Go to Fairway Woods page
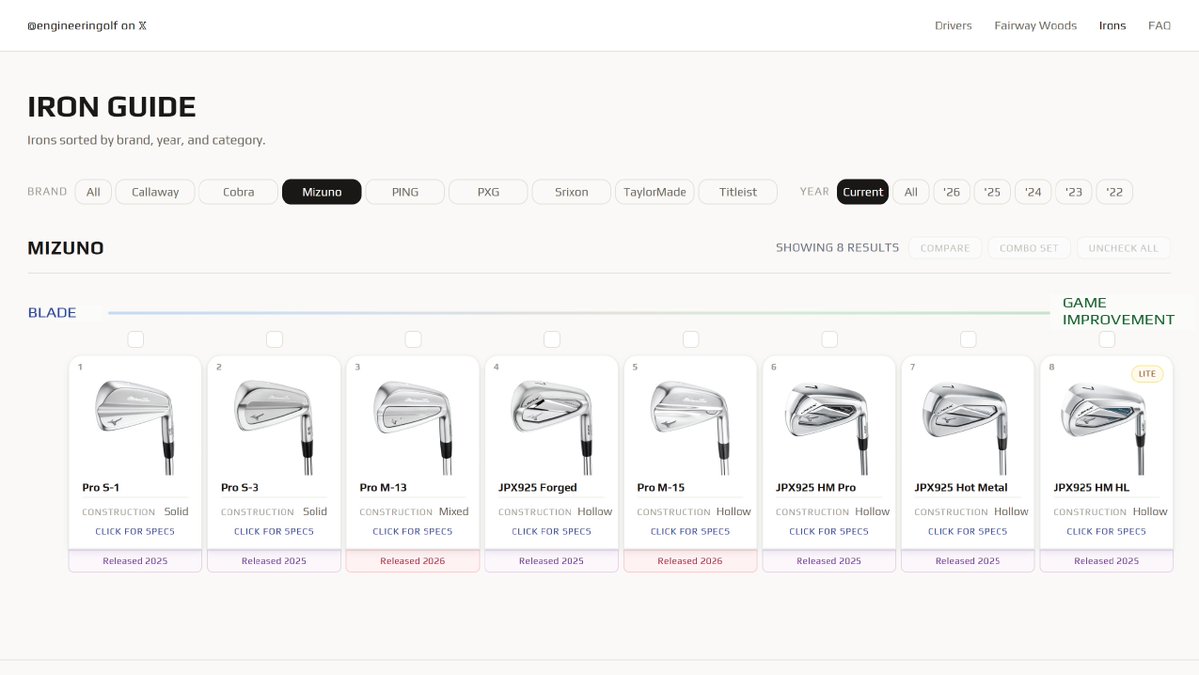Viewport: 1199px width, 675px height. [x=1035, y=25]
